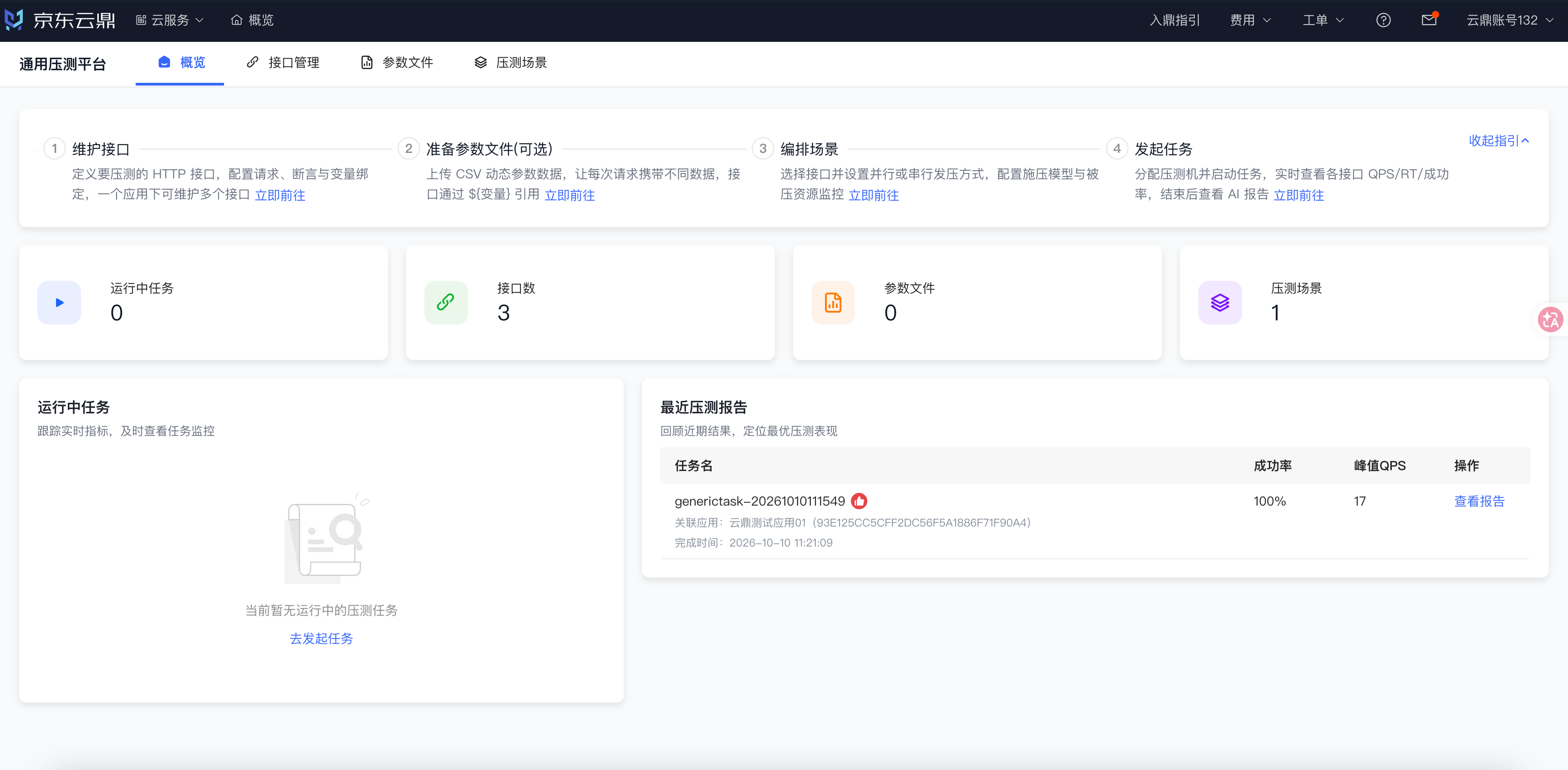Viewport: 1568px width, 770px height.
Task: Open the mail notifications icon
Action: tap(1429, 20)
